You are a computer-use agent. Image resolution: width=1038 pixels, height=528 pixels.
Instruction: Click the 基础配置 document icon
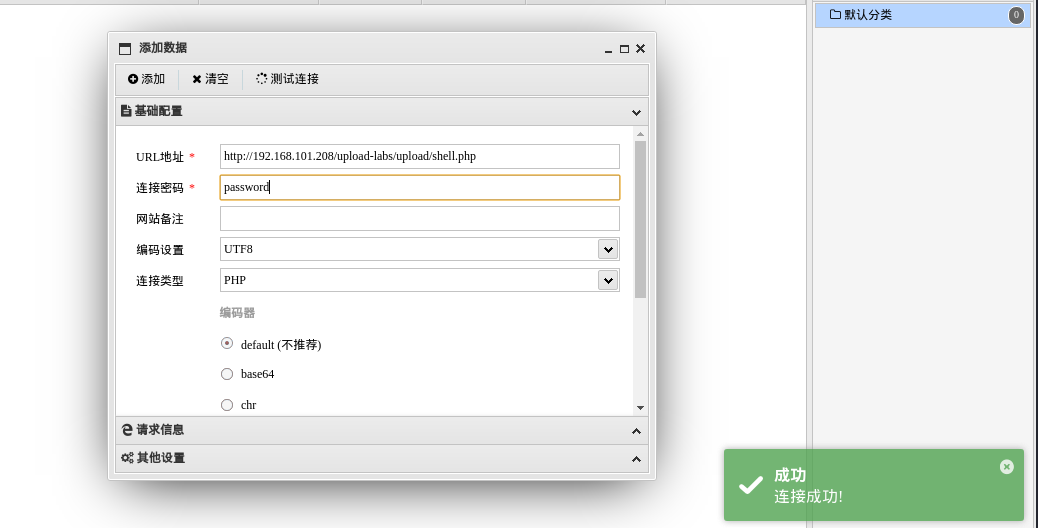(126, 111)
